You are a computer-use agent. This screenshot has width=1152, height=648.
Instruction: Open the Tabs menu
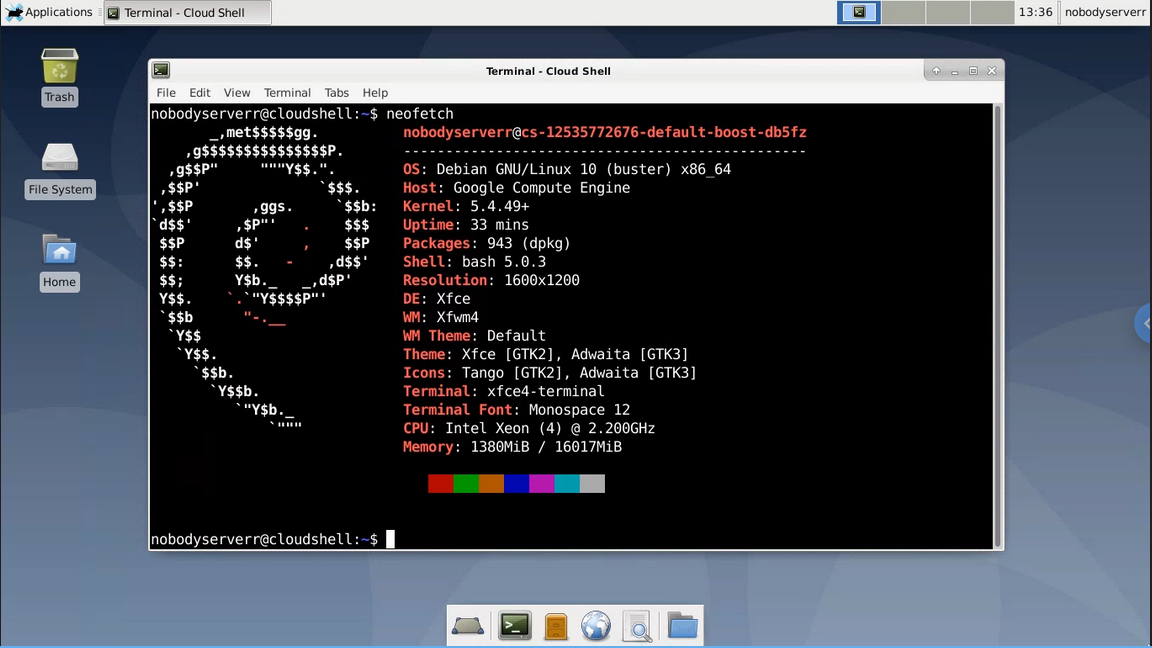(337, 92)
